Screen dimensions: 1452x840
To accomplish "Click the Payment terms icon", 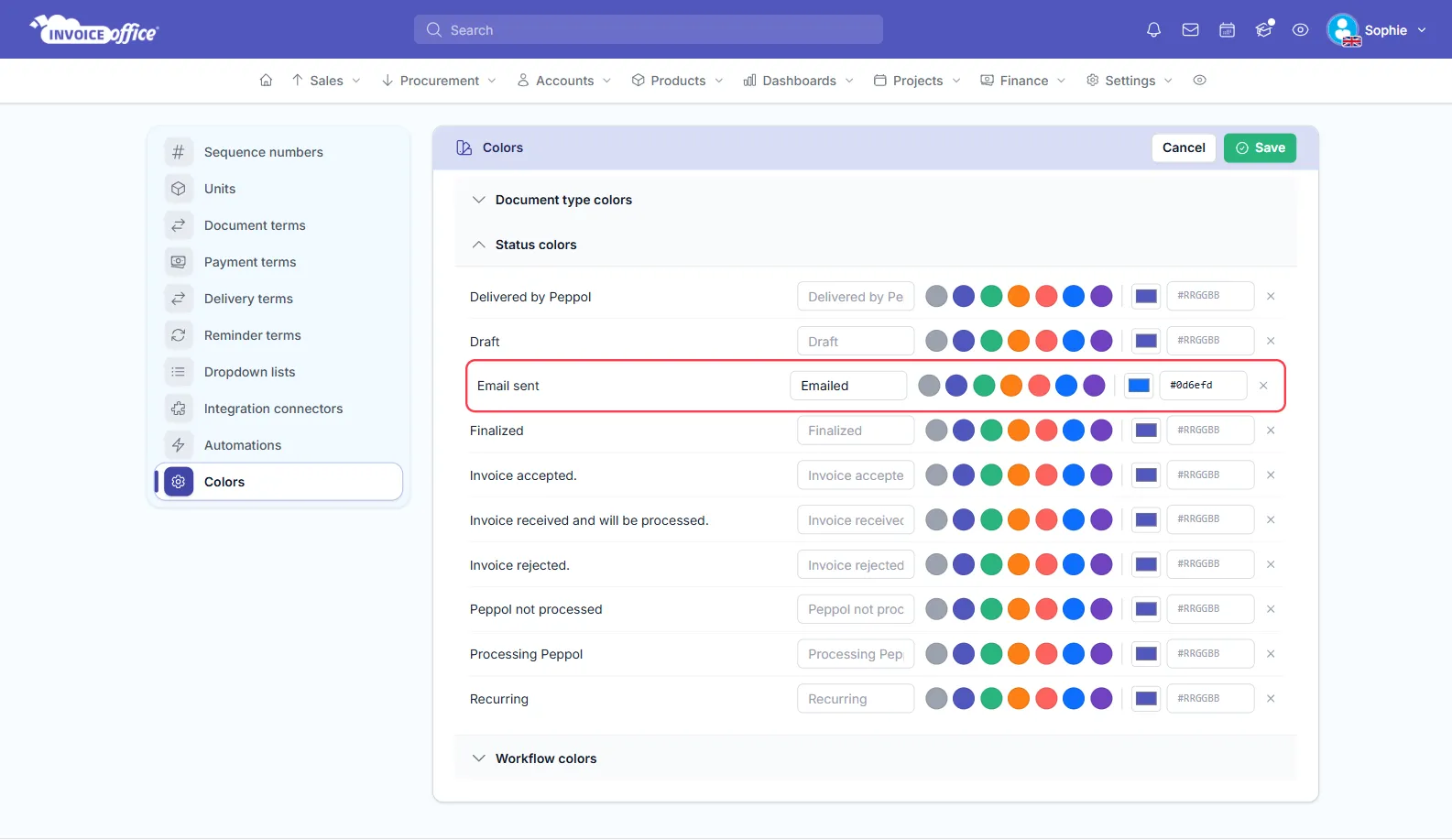I will [179, 262].
